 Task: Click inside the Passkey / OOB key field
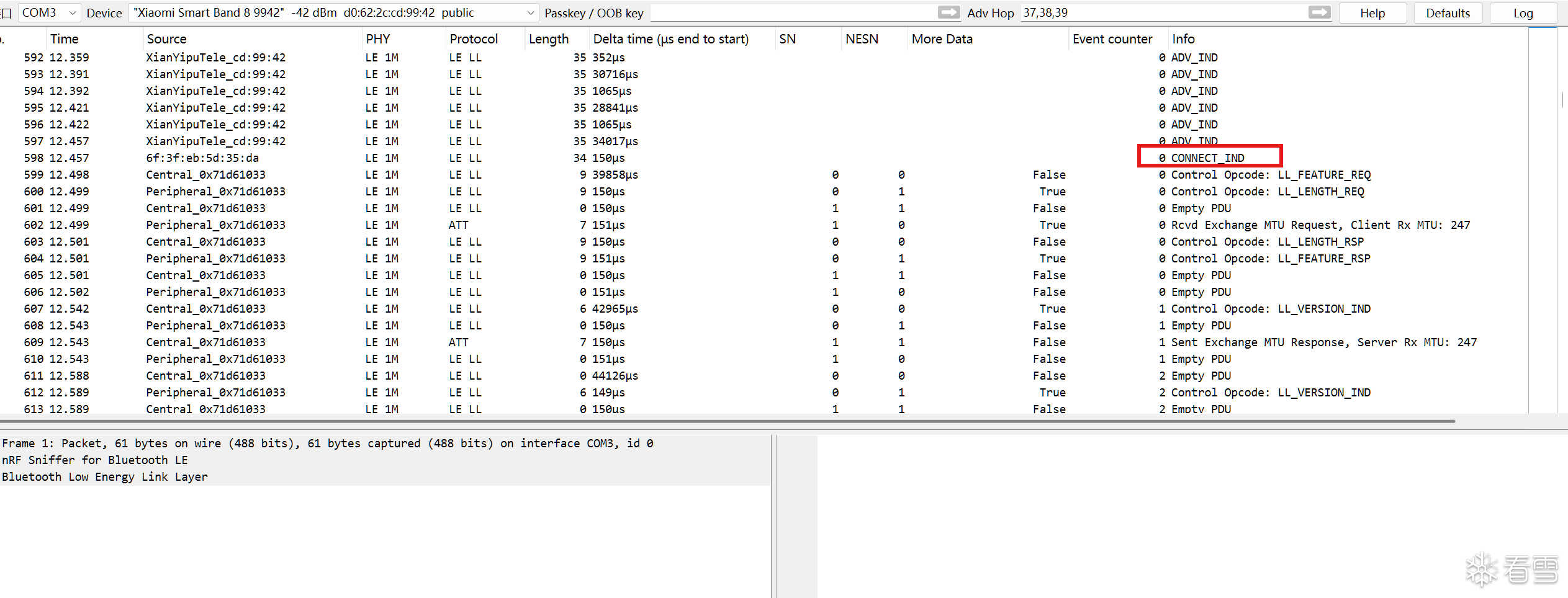[x=792, y=12]
